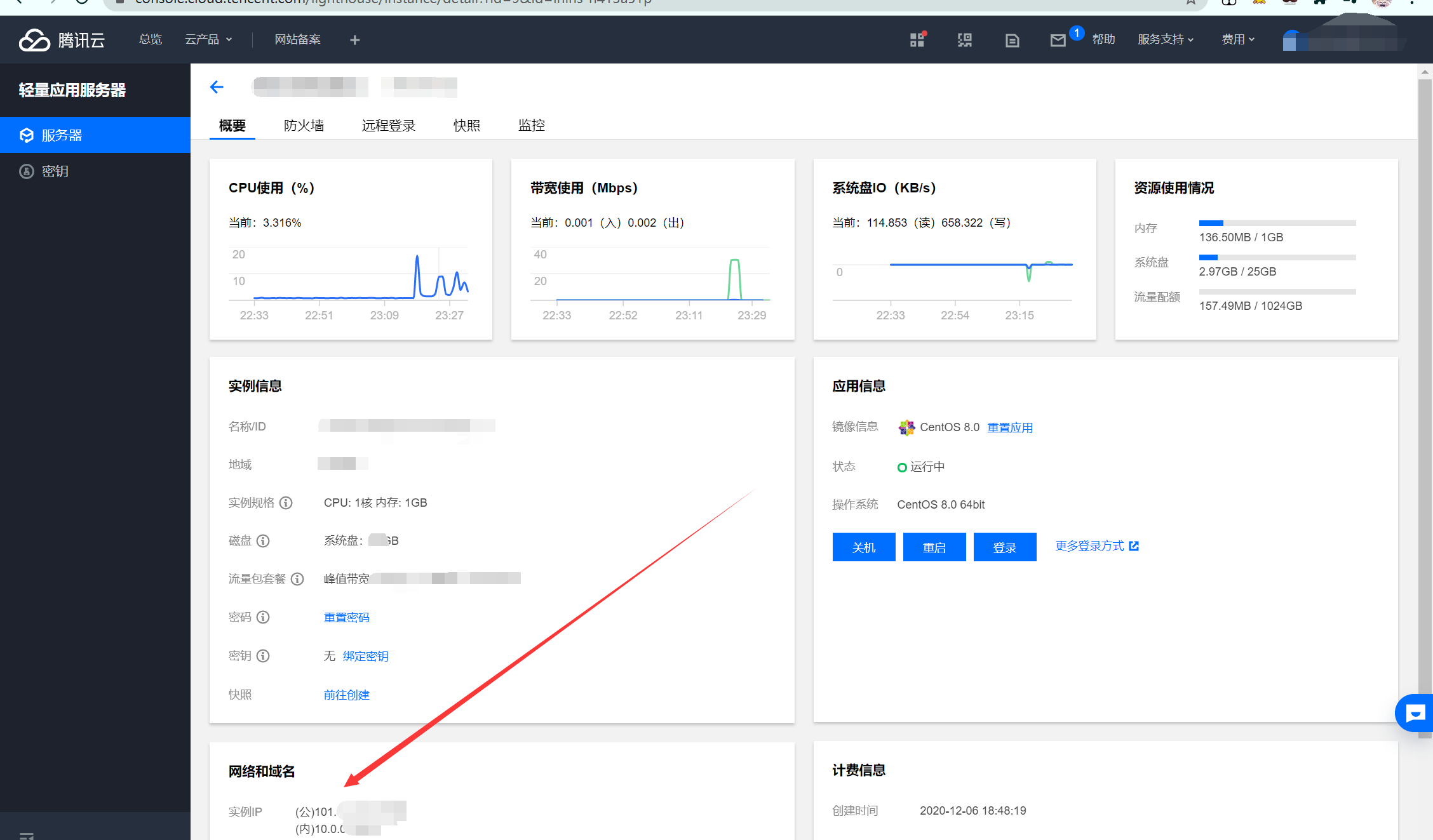Switch to the 监控 tab
This screenshot has height=840, width=1433.
coord(532,126)
